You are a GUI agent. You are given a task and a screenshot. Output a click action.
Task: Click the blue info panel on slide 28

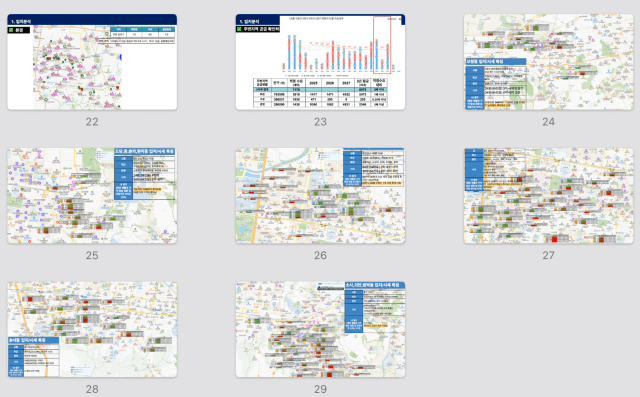[33, 357]
